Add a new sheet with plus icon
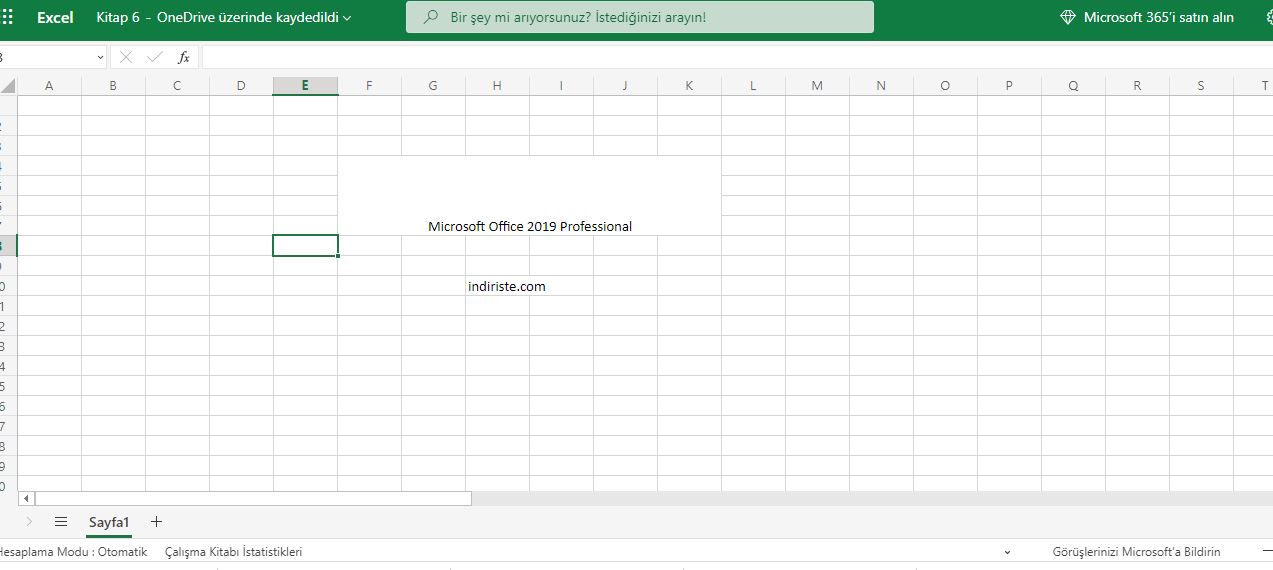Image resolution: width=1273 pixels, height=570 pixels. coord(156,522)
